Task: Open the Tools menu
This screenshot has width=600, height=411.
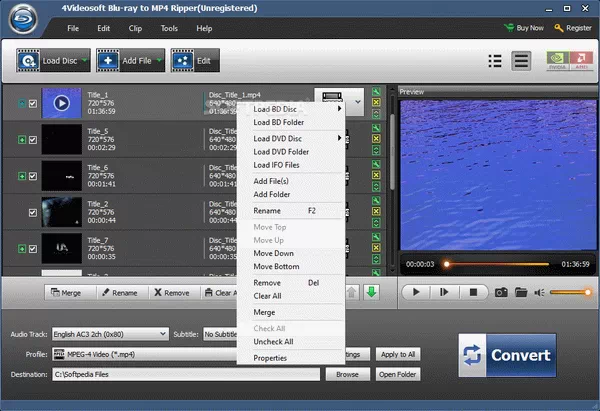Action: coord(169,28)
